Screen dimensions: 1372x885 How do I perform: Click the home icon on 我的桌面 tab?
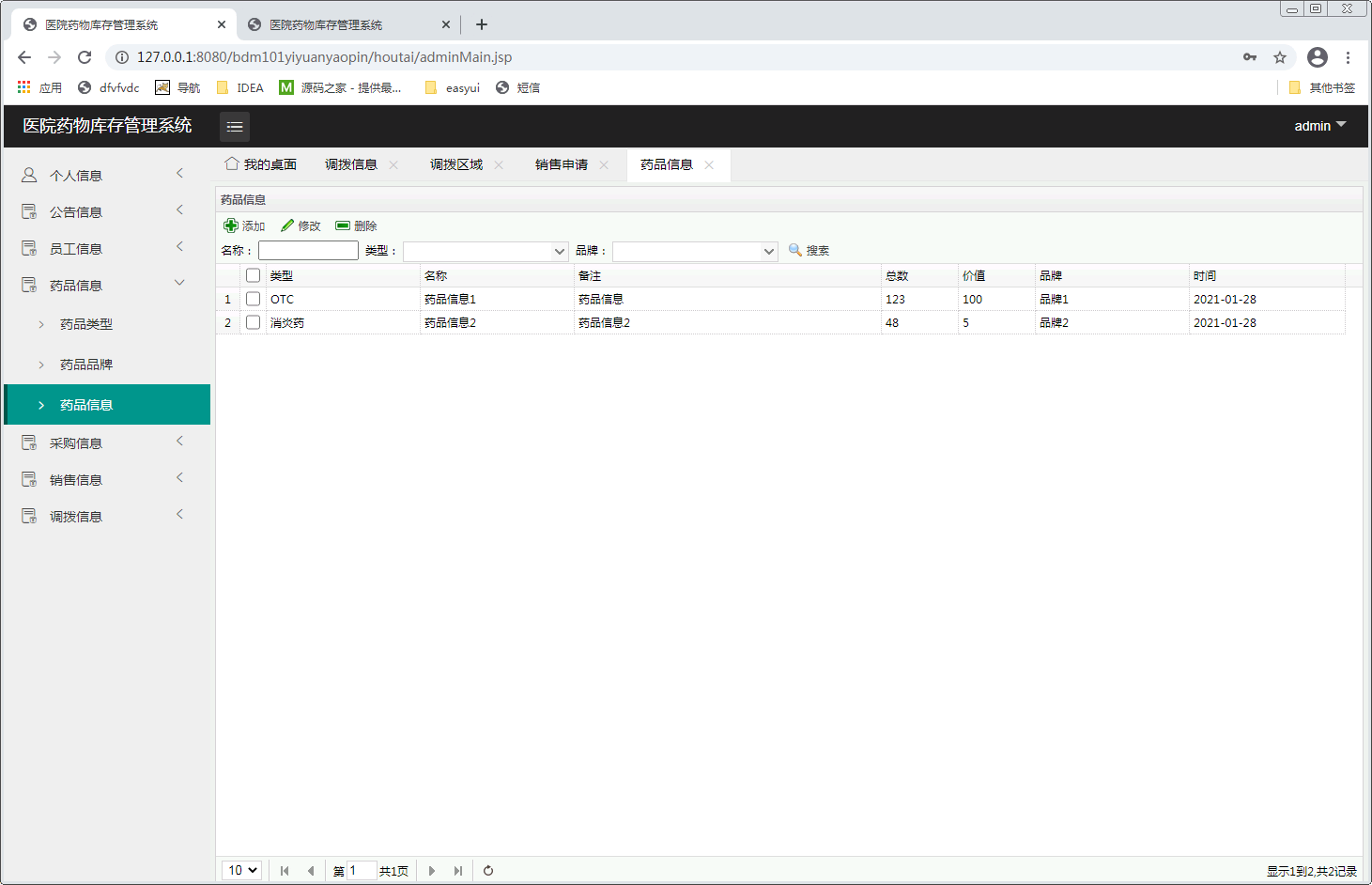point(231,163)
